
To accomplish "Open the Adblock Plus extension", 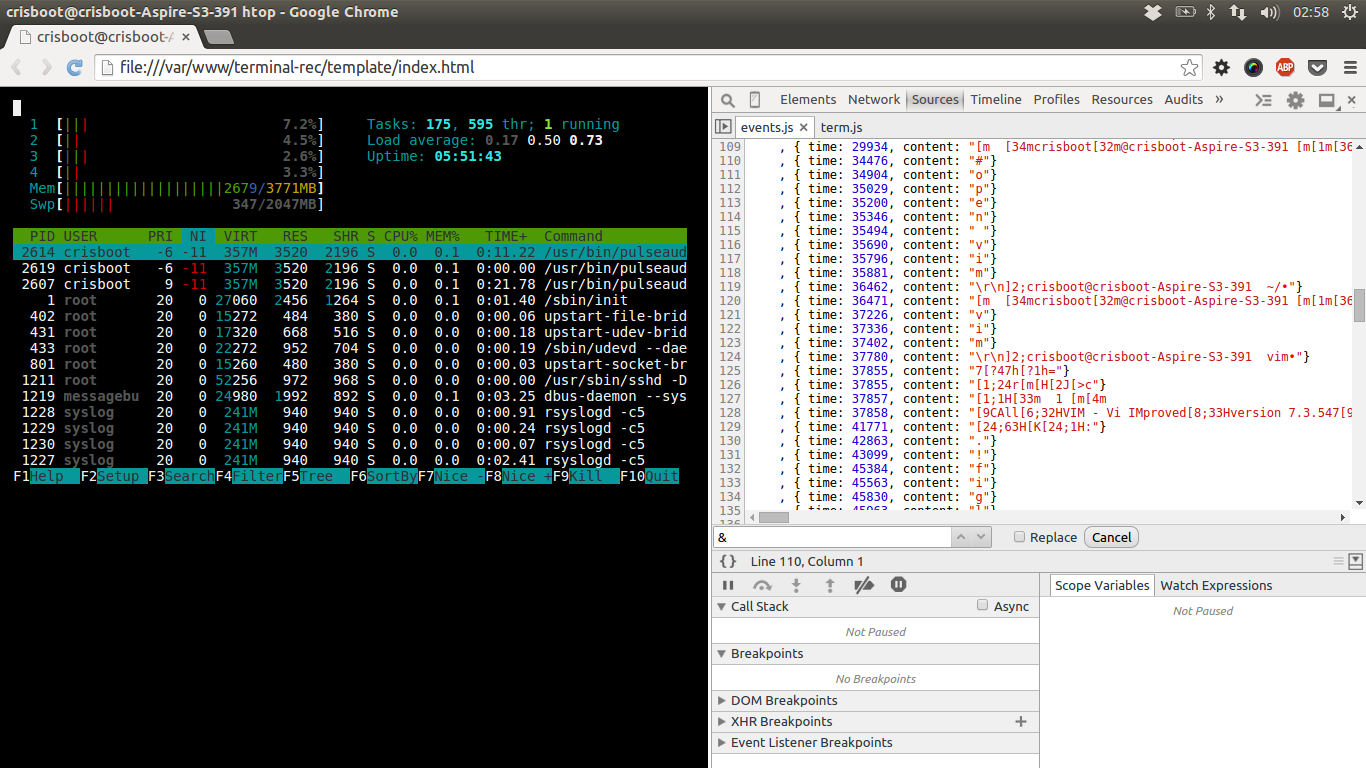I will 1285,68.
